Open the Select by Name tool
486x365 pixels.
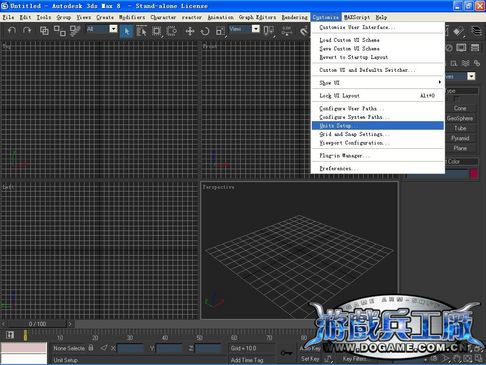(x=141, y=31)
